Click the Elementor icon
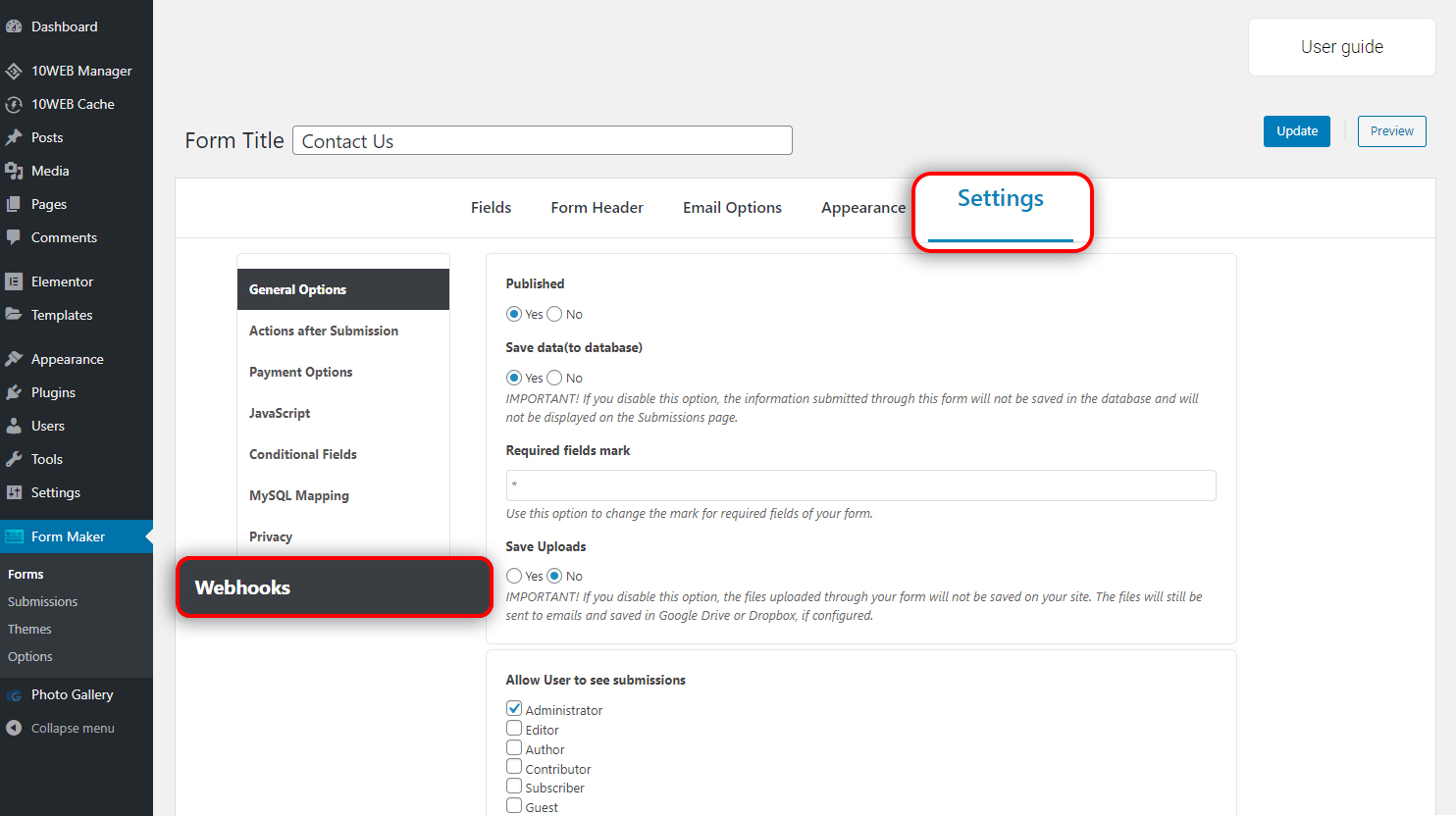This screenshot has height=816, width=1456. click(x=14, y=281)
